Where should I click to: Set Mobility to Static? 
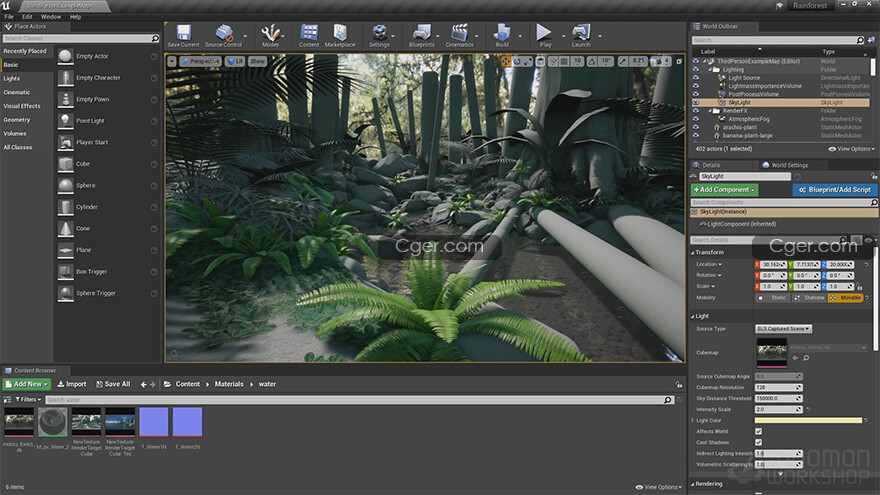pyautogui.click(x=773, y=297)
